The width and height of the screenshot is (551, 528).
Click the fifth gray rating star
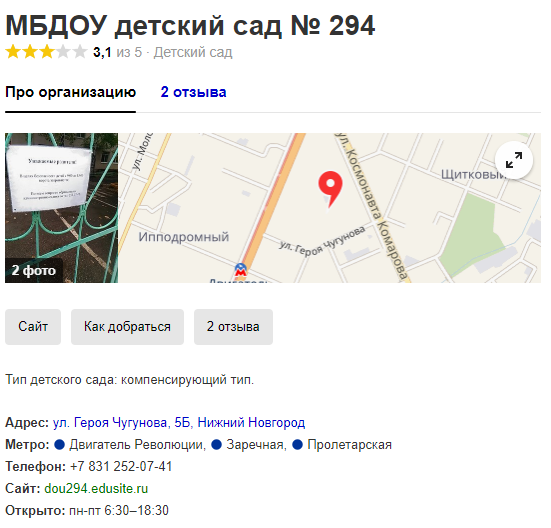80,52
